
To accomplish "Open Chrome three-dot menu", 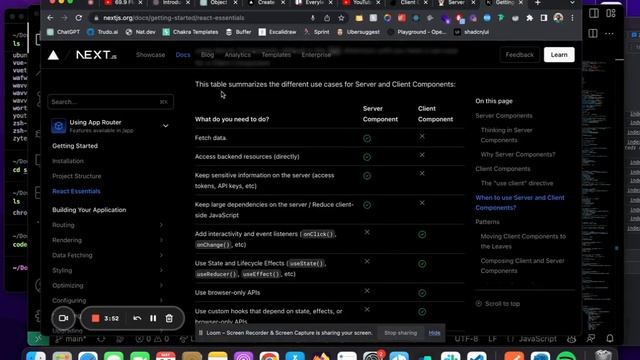I will [x=572, y=18].
